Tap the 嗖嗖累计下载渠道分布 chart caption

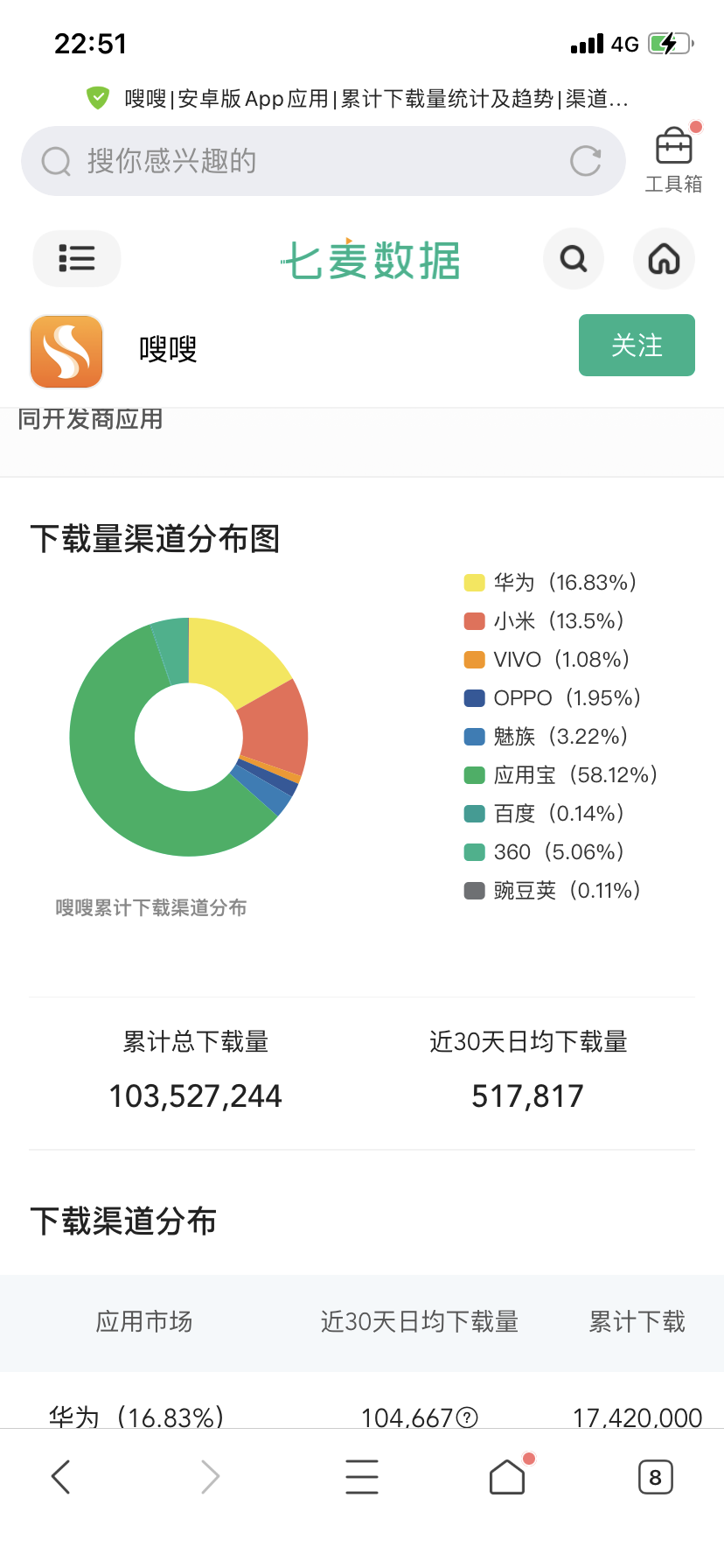tap(151, 908)
